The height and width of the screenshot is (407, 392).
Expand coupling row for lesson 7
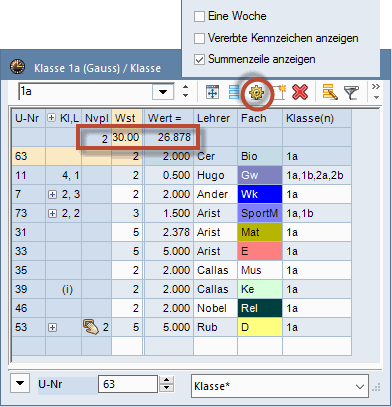[x=52, y=195]
